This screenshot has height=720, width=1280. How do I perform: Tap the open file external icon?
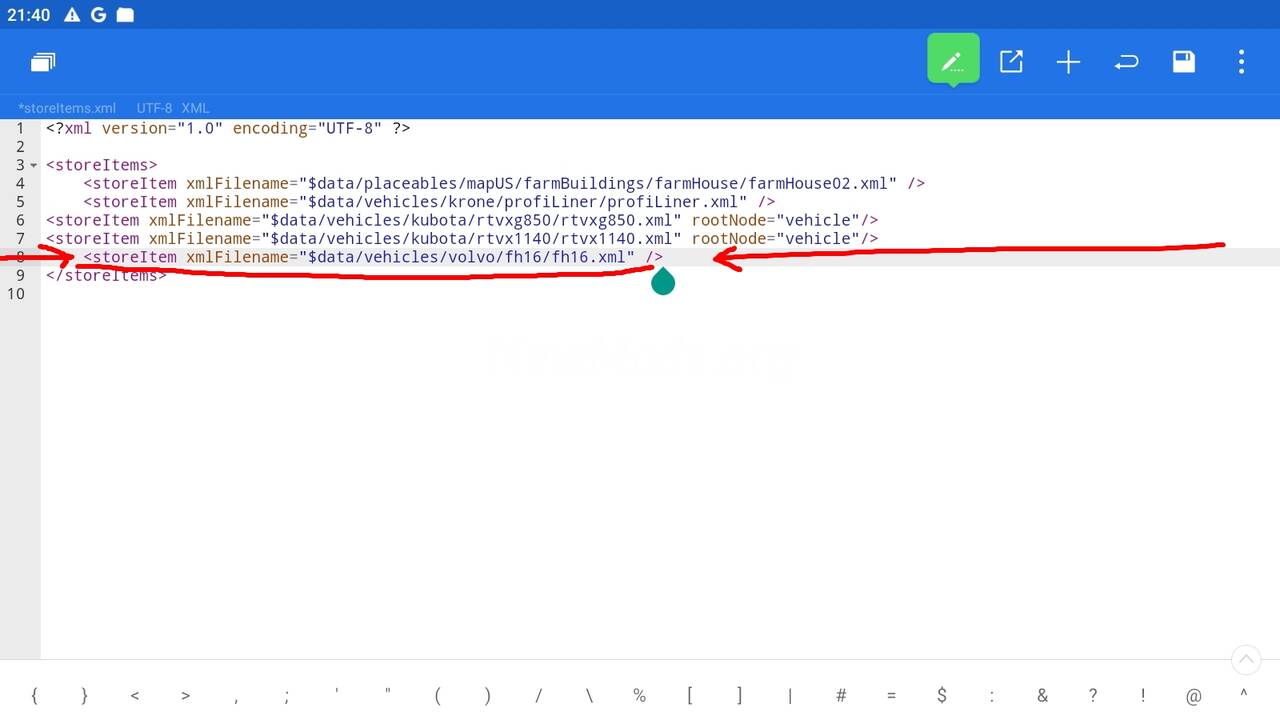[1011, 62]
